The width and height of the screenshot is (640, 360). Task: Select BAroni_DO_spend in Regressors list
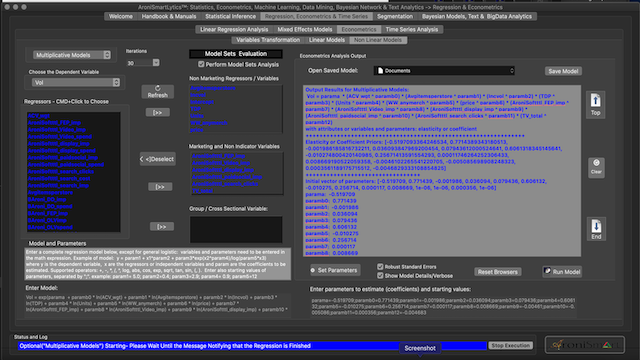coord(50,206)
